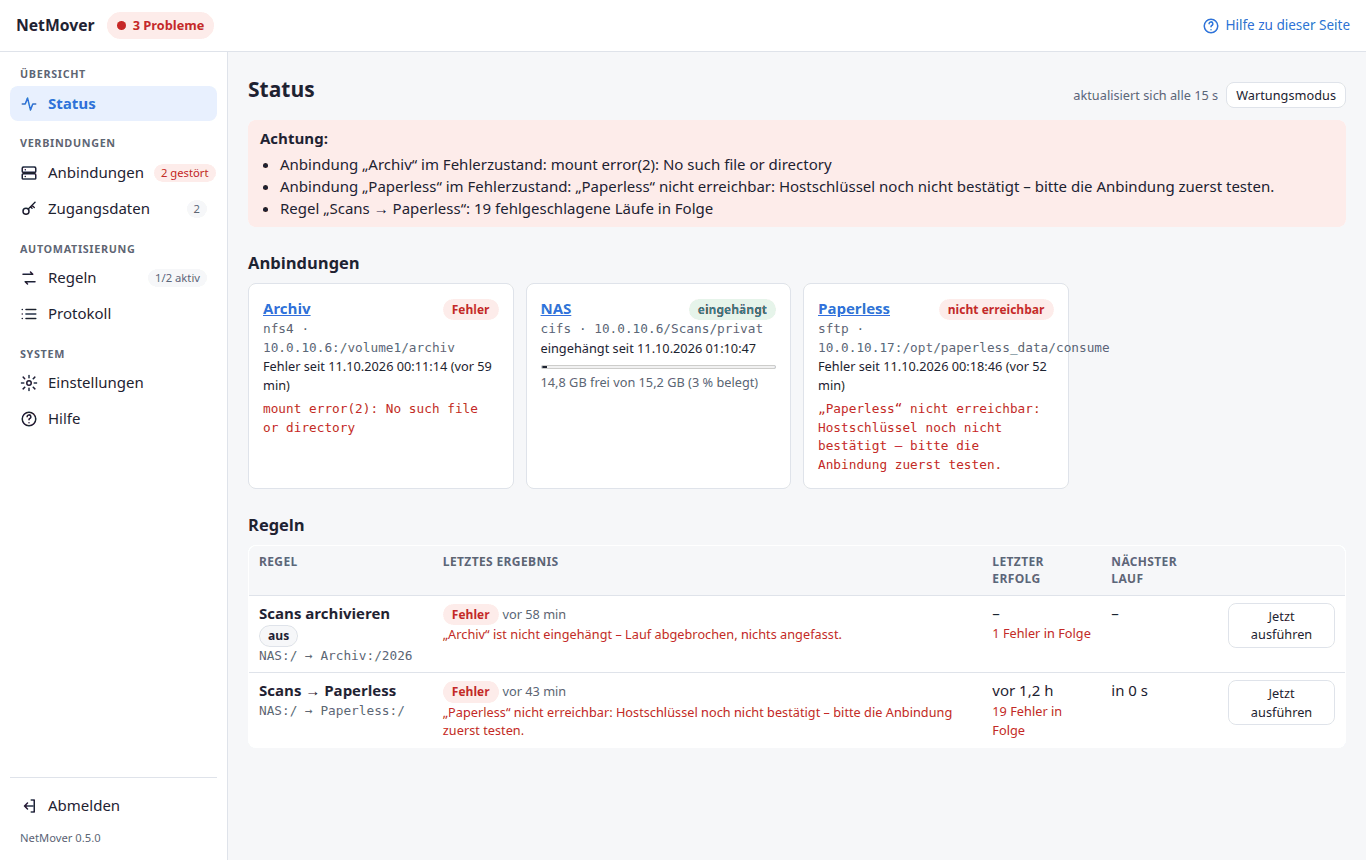Click the 3 Probleme status badge
The height and width of the screenshot is (860, 1366).
160,26
